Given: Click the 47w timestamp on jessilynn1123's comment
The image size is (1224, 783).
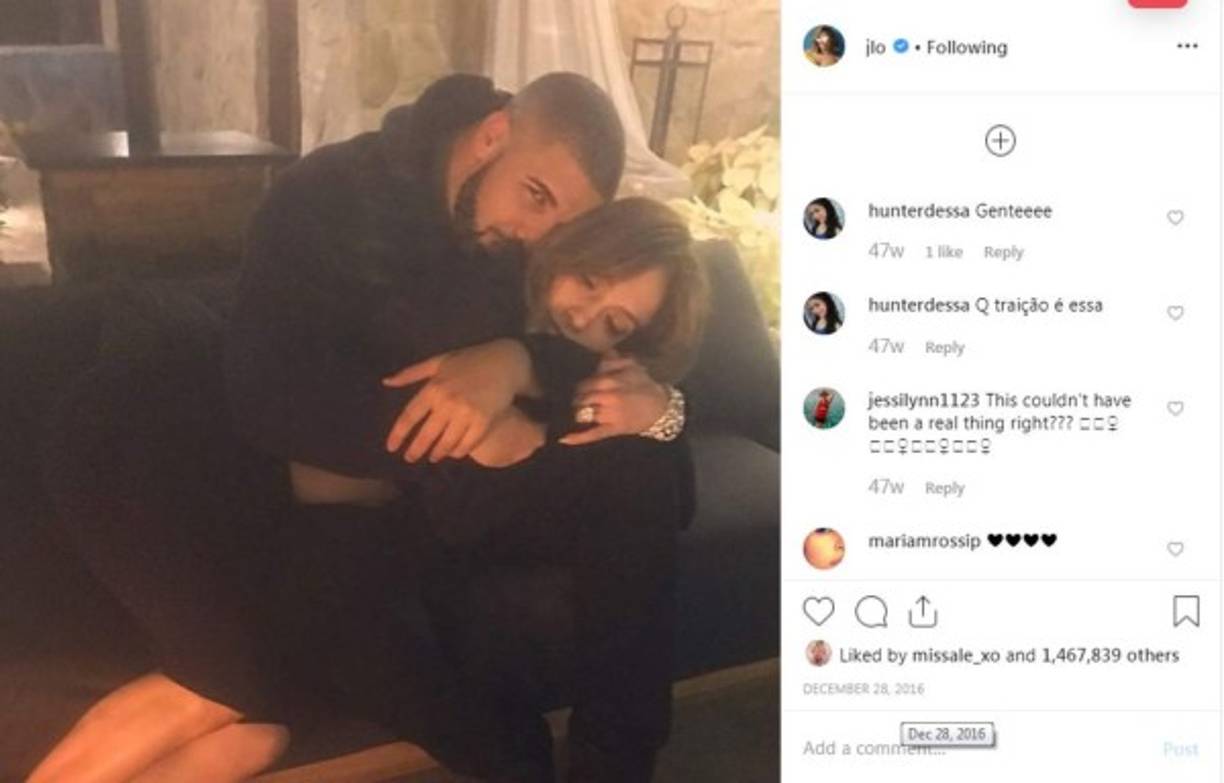Looking at the screenshot, I should pos(887,488).
